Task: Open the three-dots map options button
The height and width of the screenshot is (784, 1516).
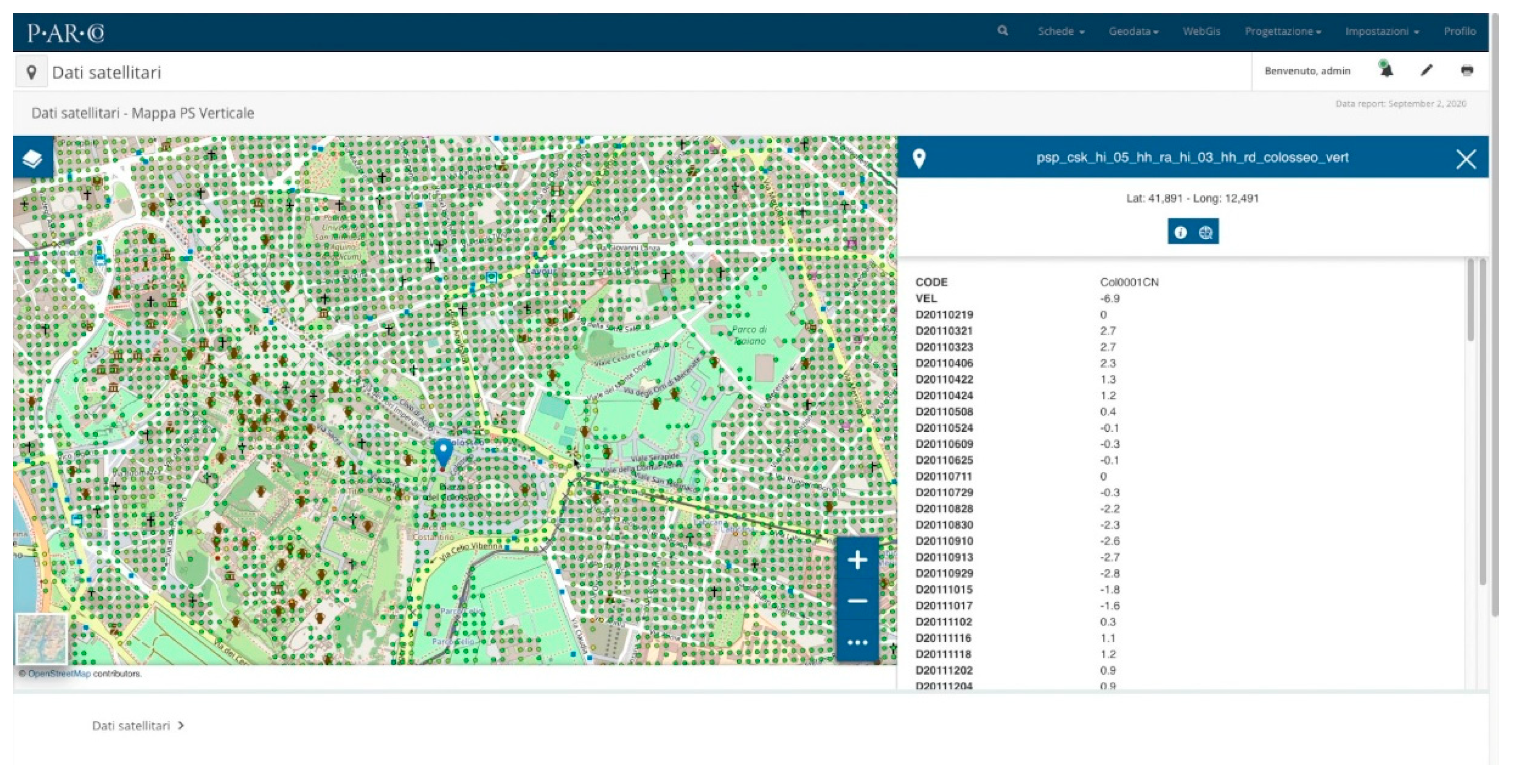Action: (x=857, y=642)
